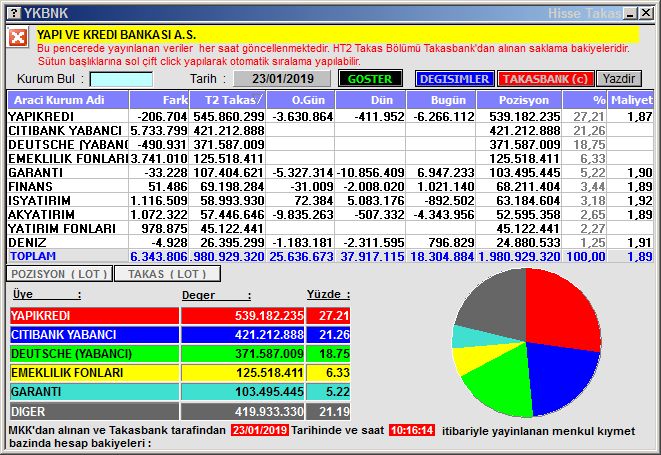The image size is (661, 455).
Task: Click green DEUTSCHE (YABANCI) legend bar
Action: point(94,353)
